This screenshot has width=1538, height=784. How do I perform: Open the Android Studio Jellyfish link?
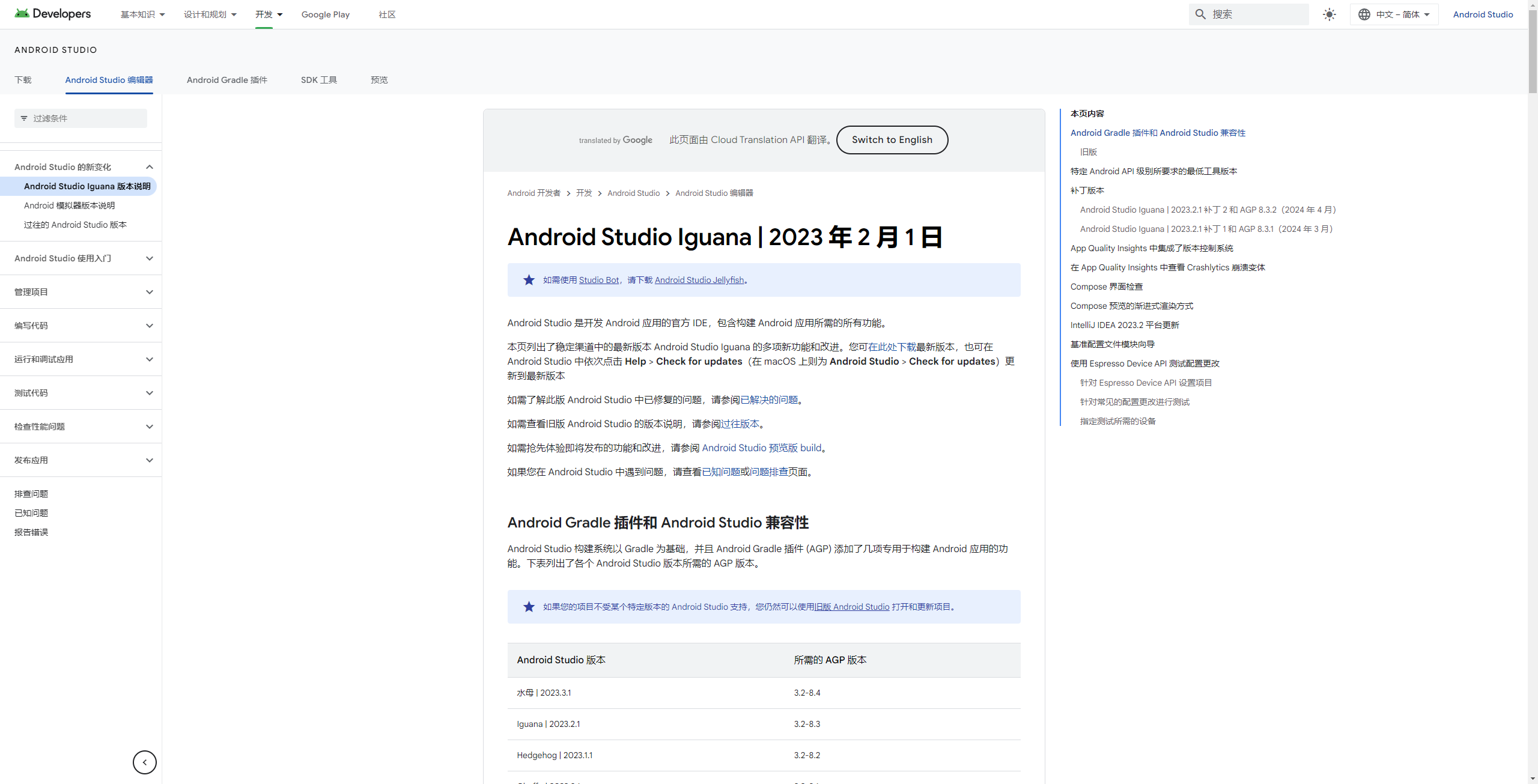(x=699, y=280)
